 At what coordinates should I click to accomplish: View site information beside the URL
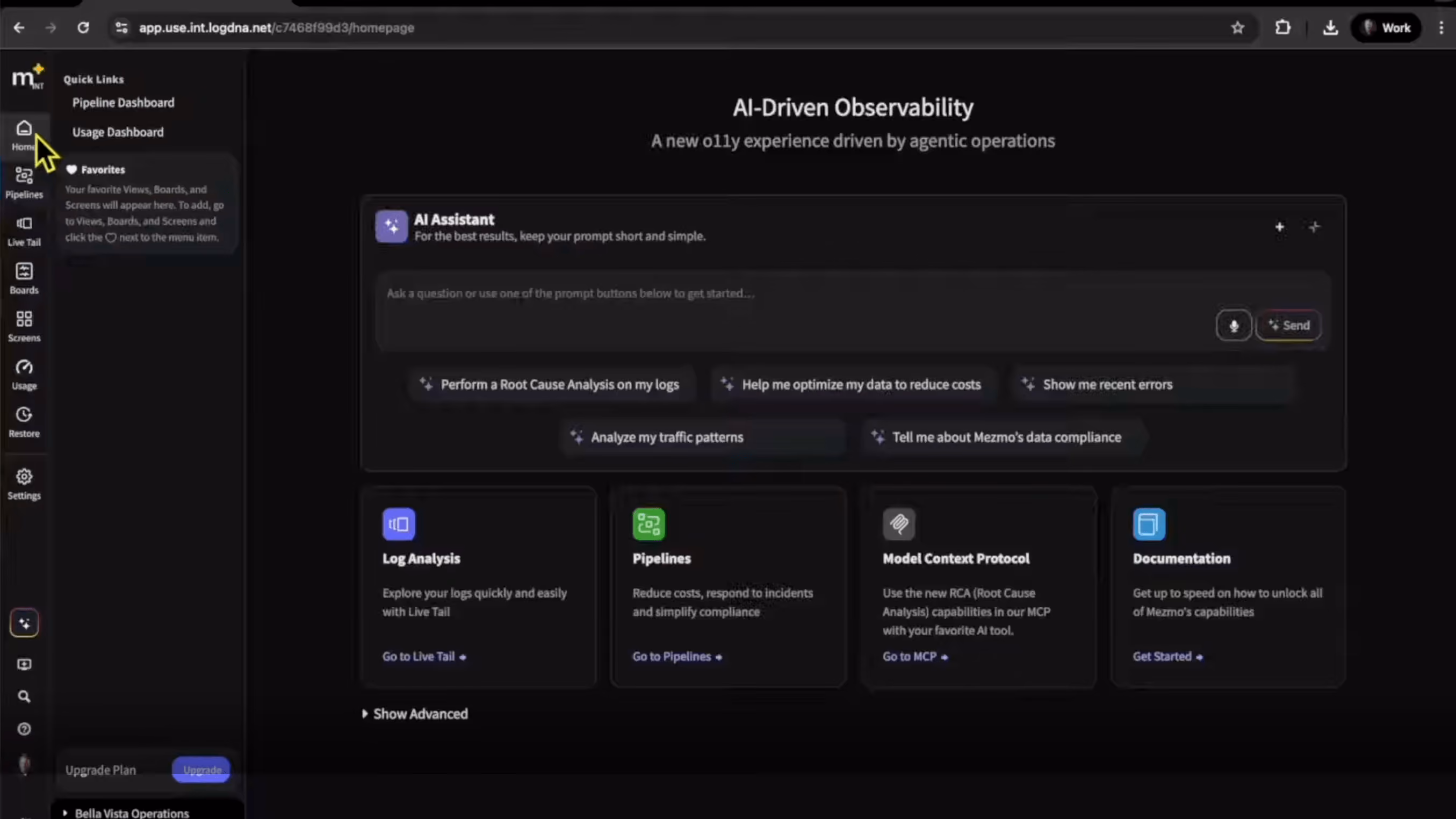(x=121, y=28)
